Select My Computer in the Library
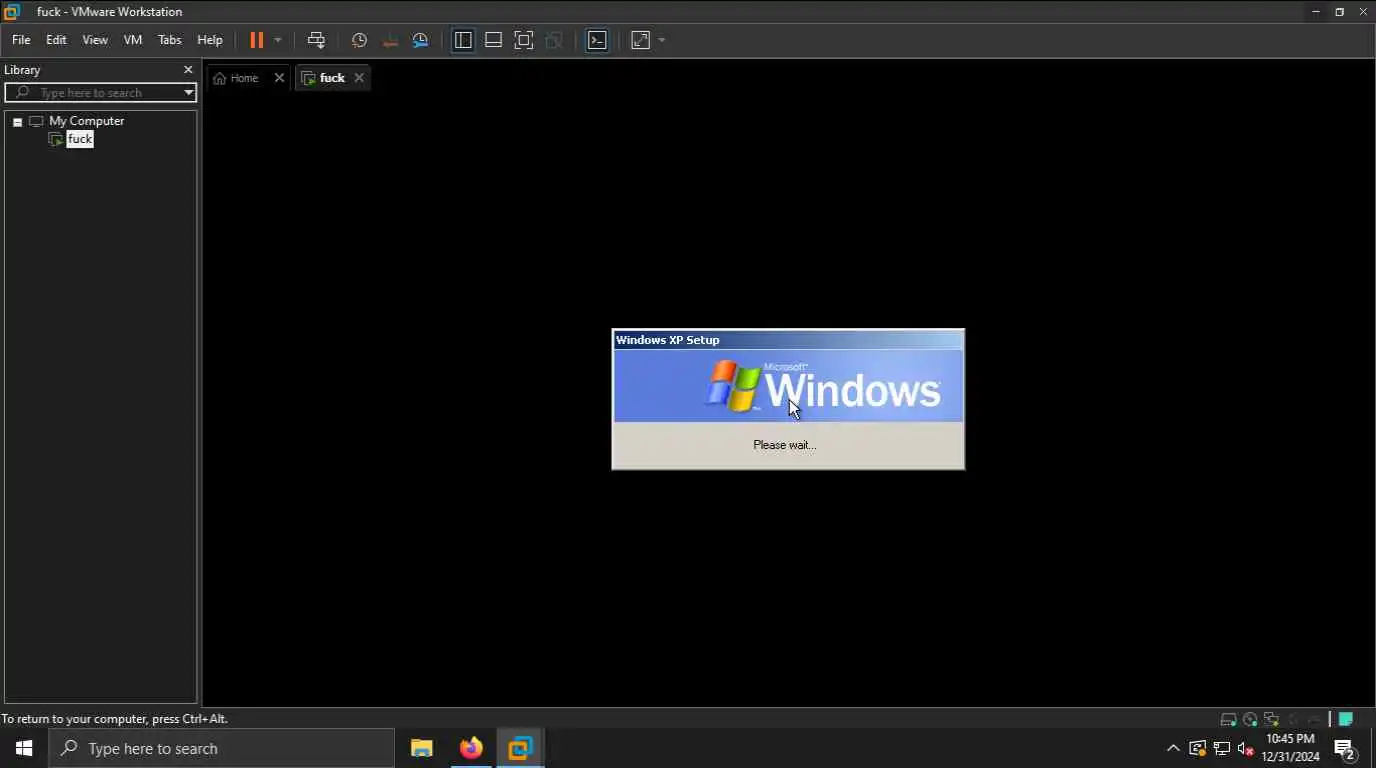The width and height of the screenshot is (1376, 768). (x=86, y=121)
